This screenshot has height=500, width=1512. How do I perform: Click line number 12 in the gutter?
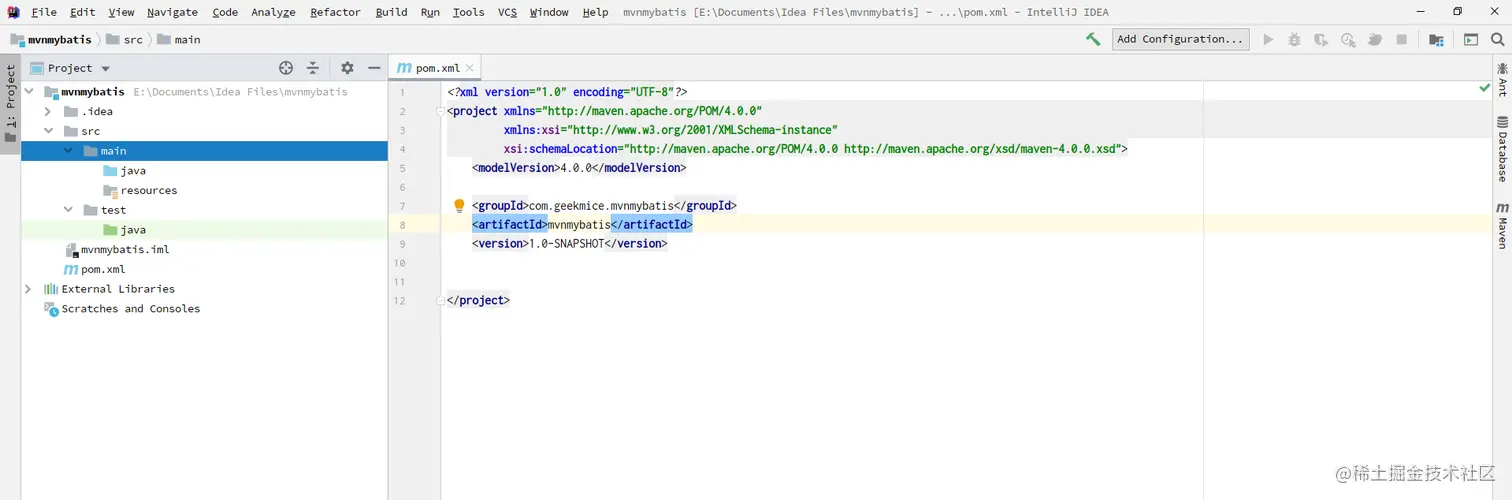click(400, 300)
